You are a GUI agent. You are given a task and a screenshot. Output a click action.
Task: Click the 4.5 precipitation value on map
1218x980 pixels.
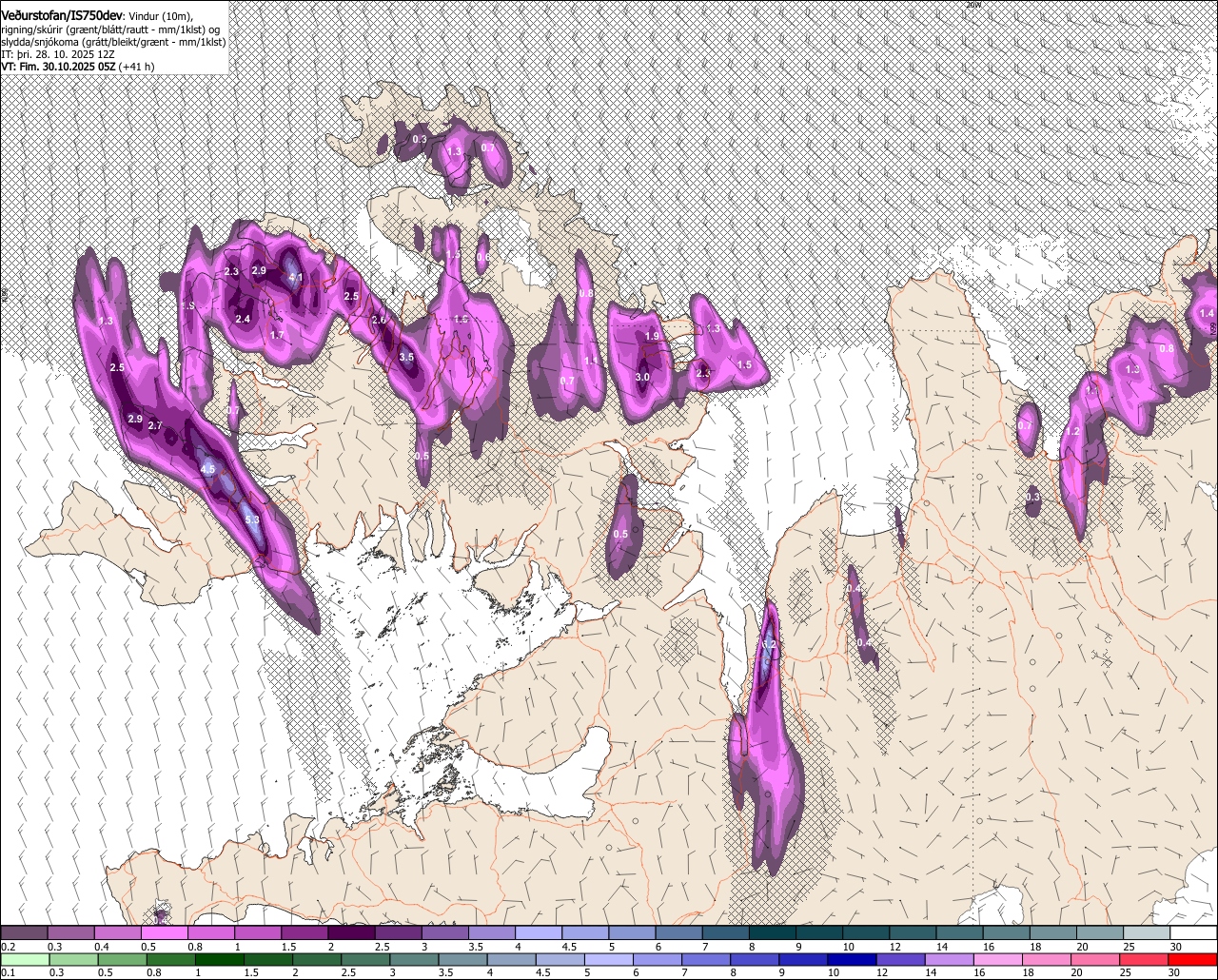point(208,469)
